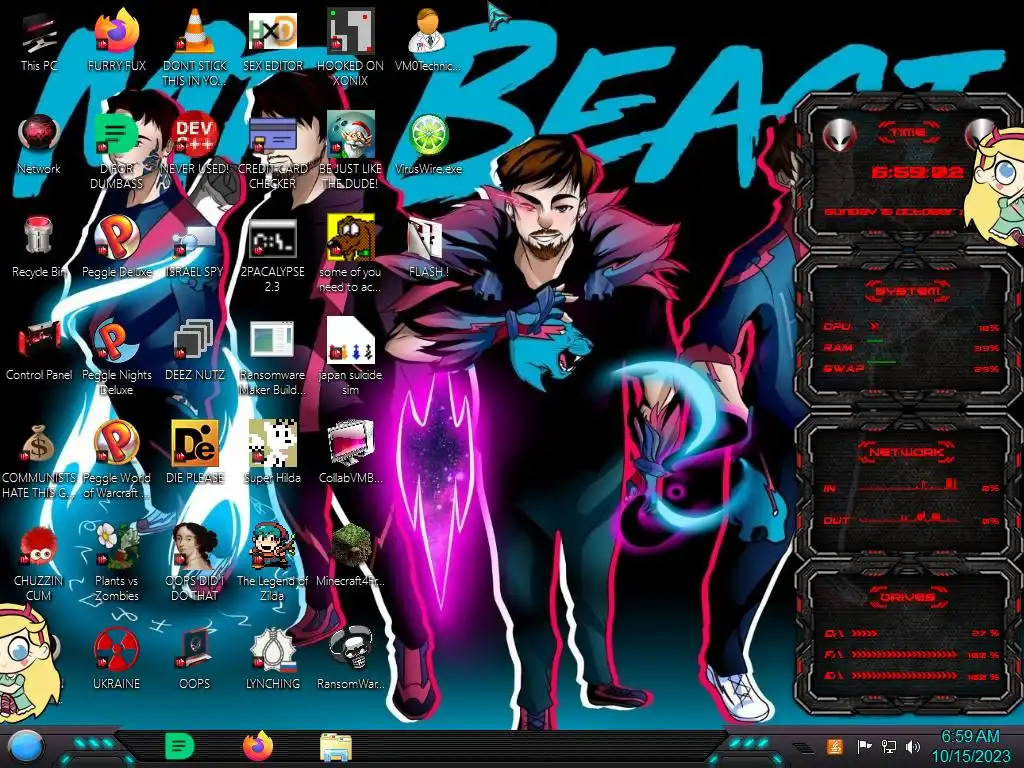This screenshot has width=1024, height=768.
Task: Click the SWAP usage meter row
Action: coord(910,369)
